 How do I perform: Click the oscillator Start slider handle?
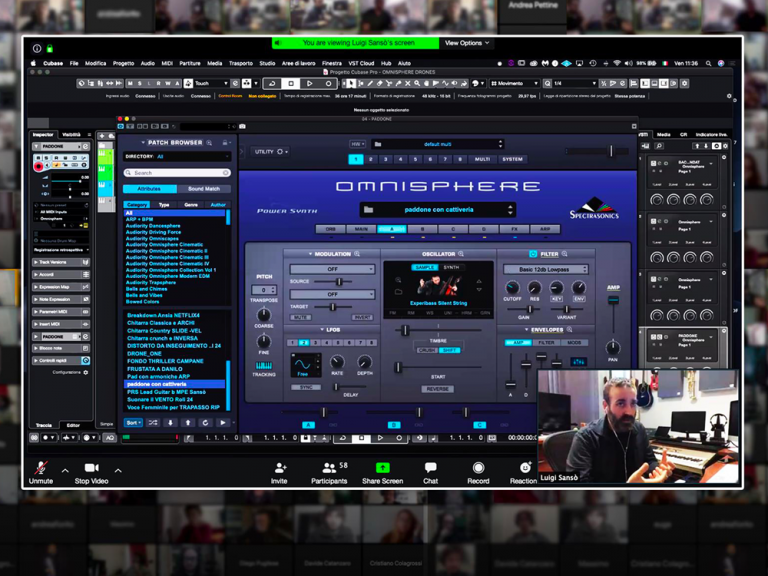click(398, 367)
